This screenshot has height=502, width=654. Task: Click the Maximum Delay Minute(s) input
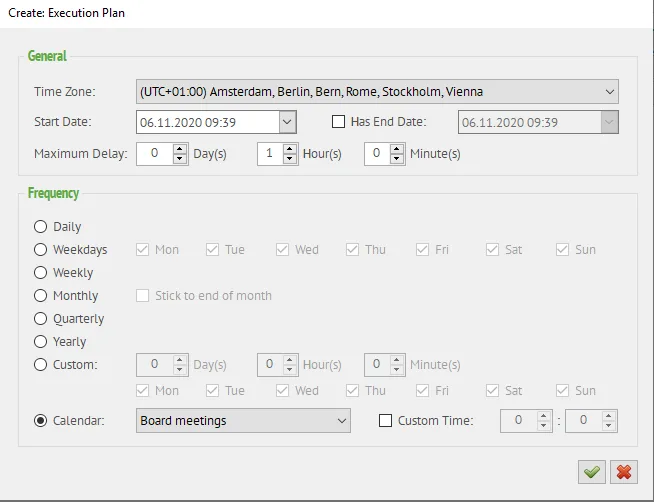(x=377, y=154)
